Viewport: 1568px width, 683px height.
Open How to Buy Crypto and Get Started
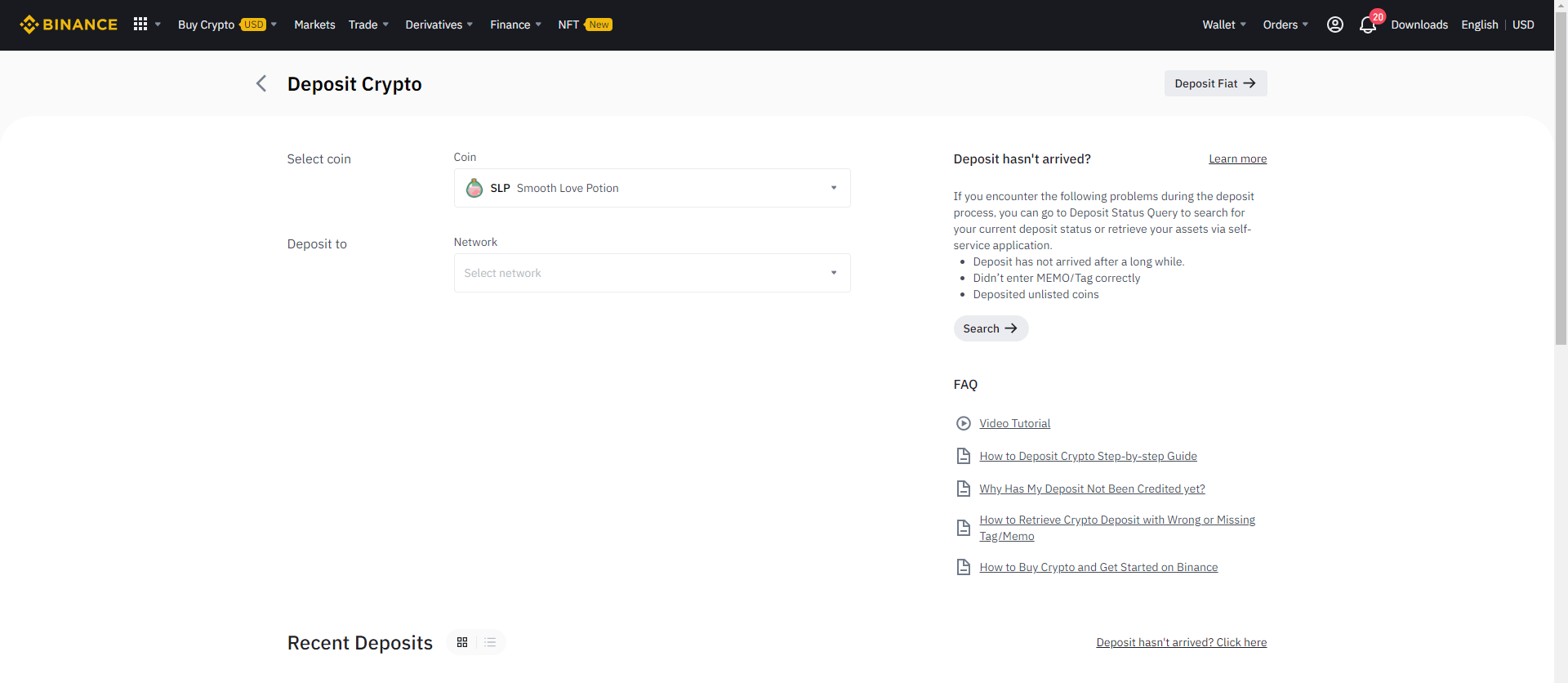tap(1098, 567)
